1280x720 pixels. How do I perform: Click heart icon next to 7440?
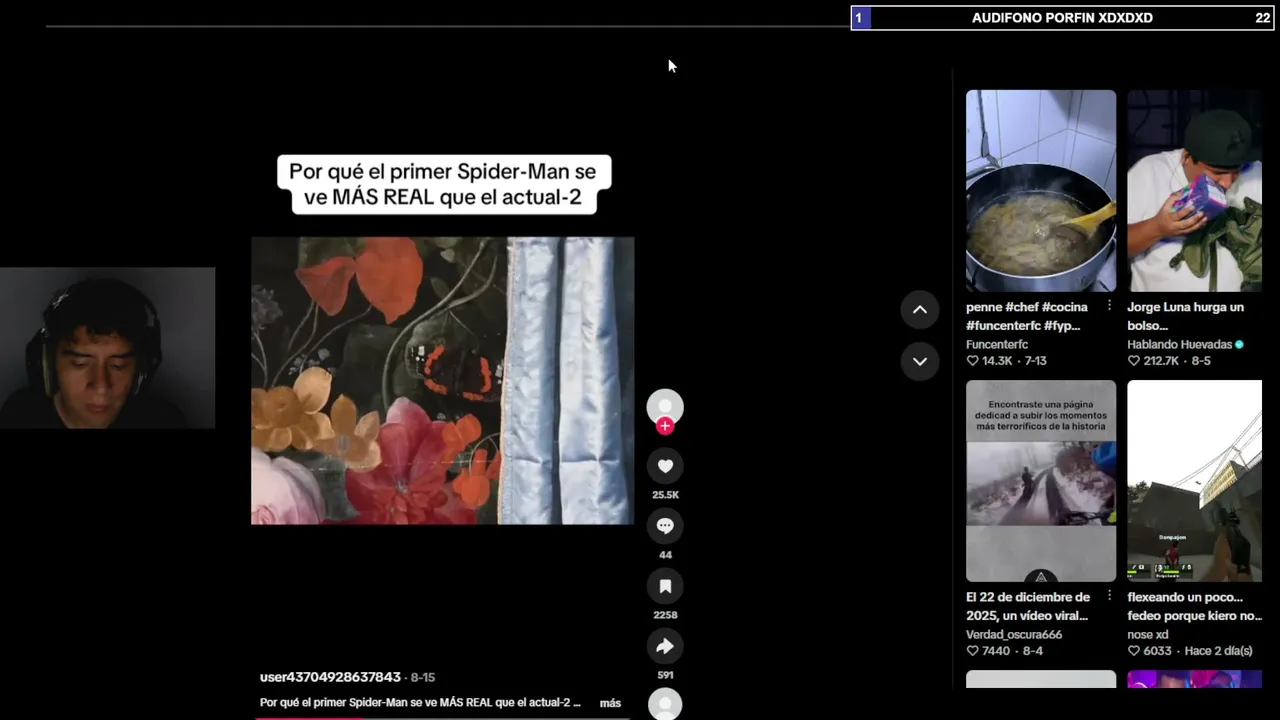(972, 651)
